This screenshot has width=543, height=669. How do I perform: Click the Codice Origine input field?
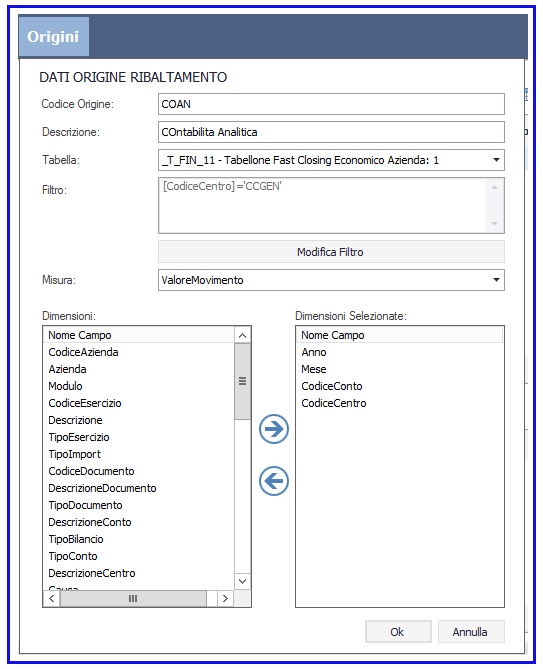(331, 104)
